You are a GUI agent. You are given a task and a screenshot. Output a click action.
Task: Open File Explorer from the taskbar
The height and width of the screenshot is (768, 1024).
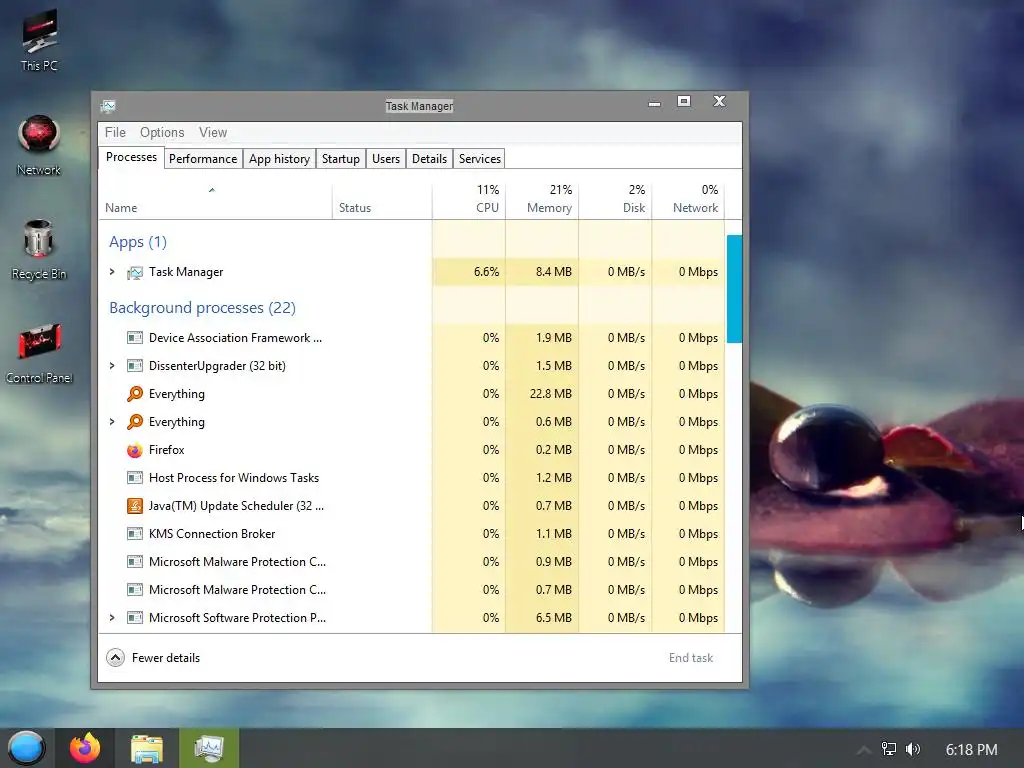pos(146,748)
